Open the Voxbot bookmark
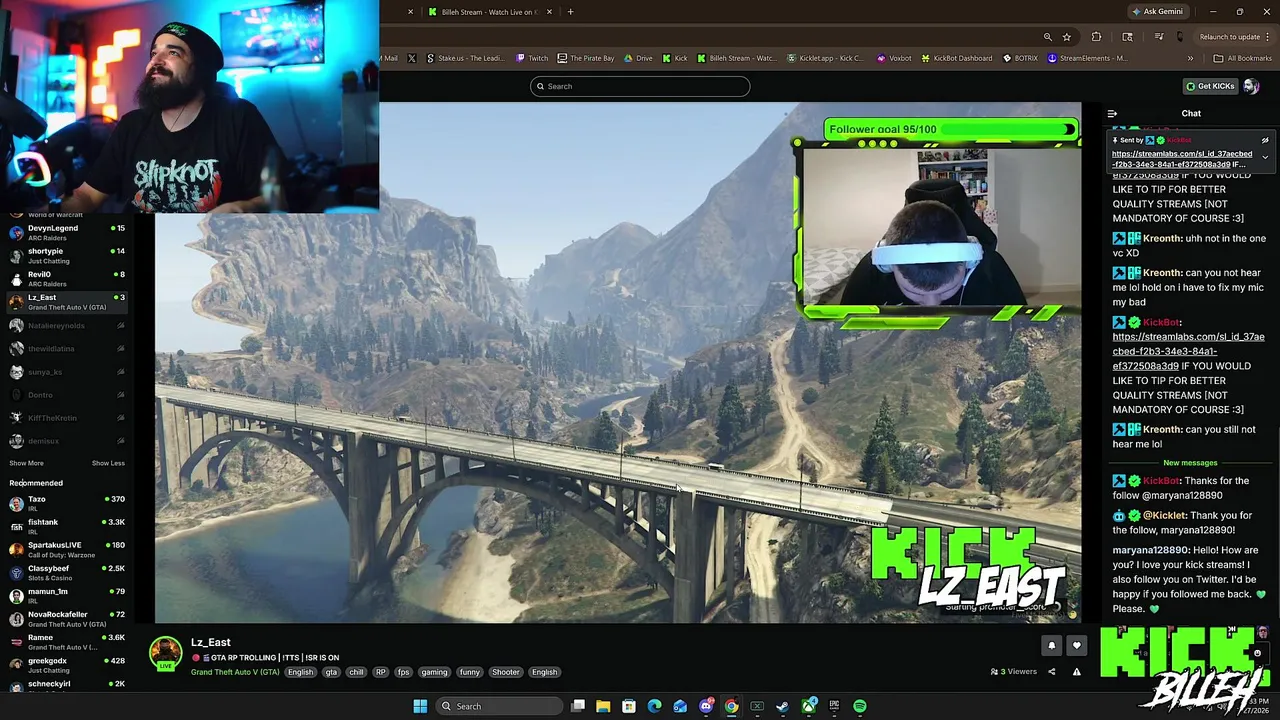This screenshot has height=720, width=1280. coord(894,58)
